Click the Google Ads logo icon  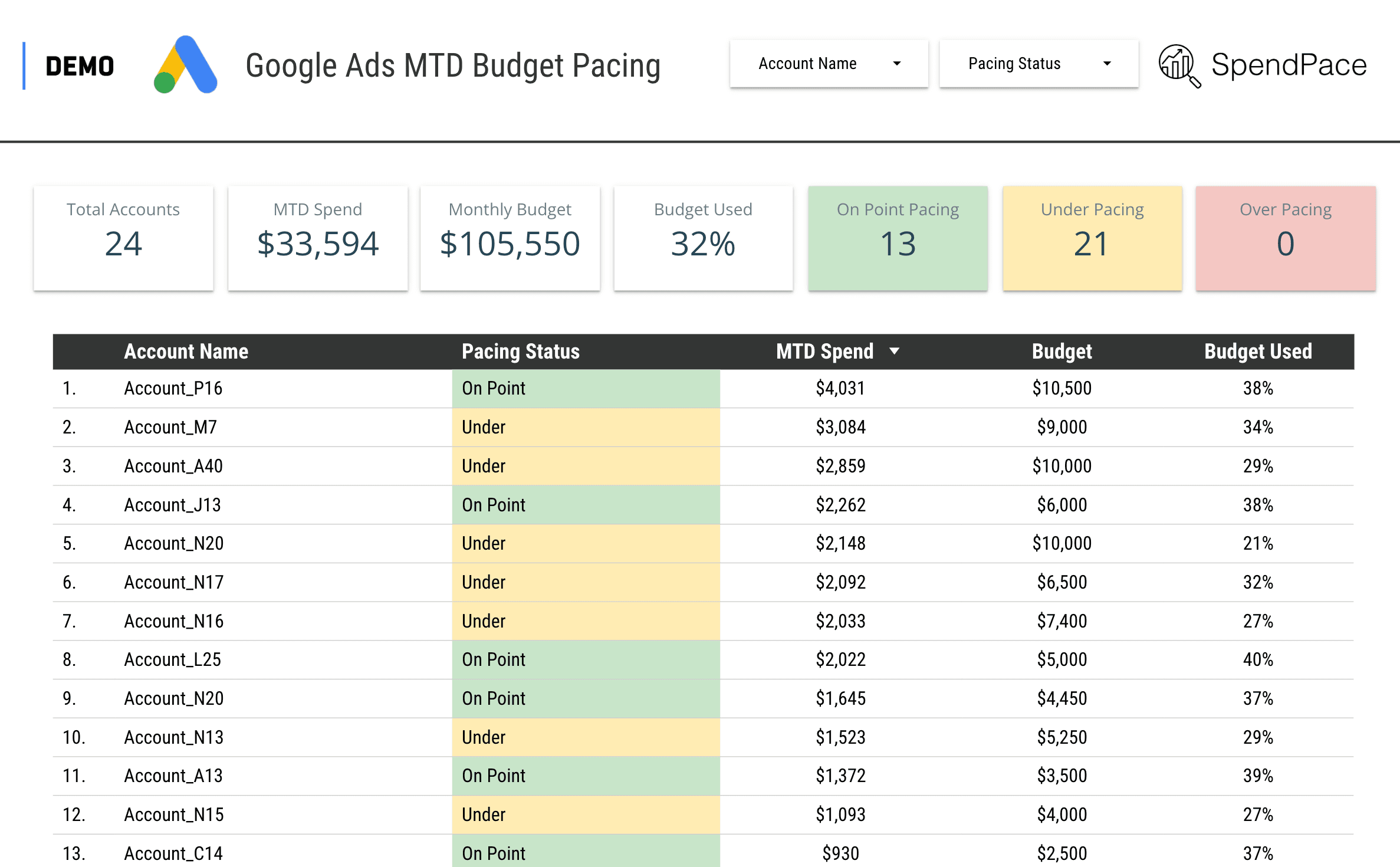tap(185, 65)
